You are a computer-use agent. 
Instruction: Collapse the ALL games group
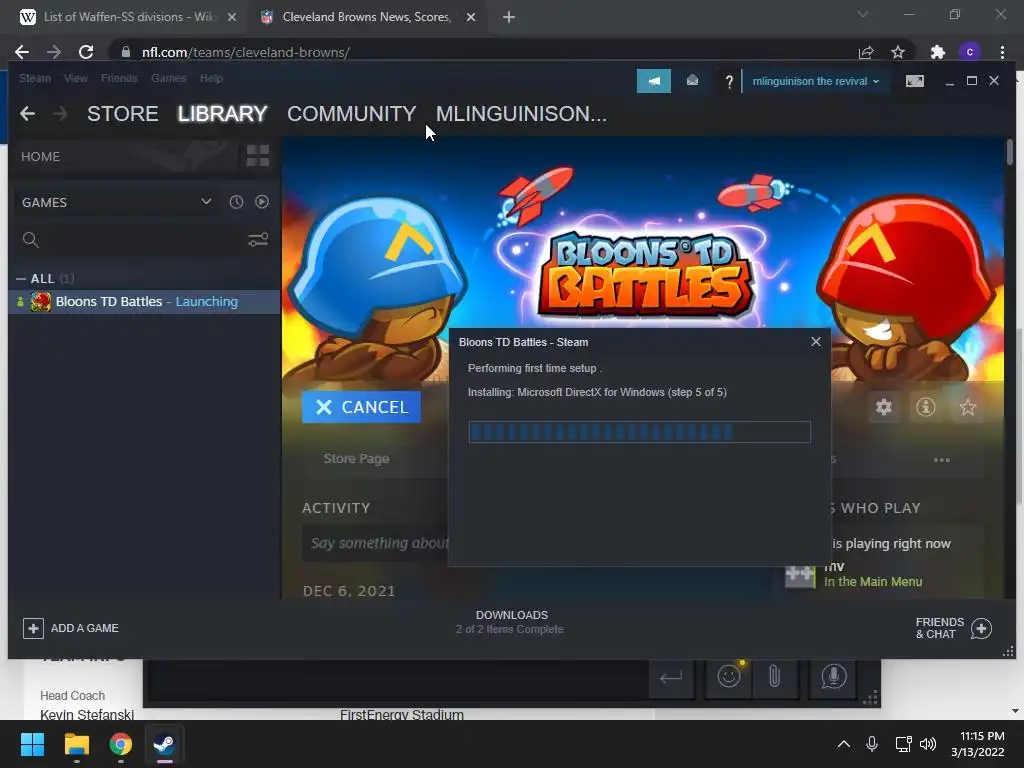pos(21,279)
